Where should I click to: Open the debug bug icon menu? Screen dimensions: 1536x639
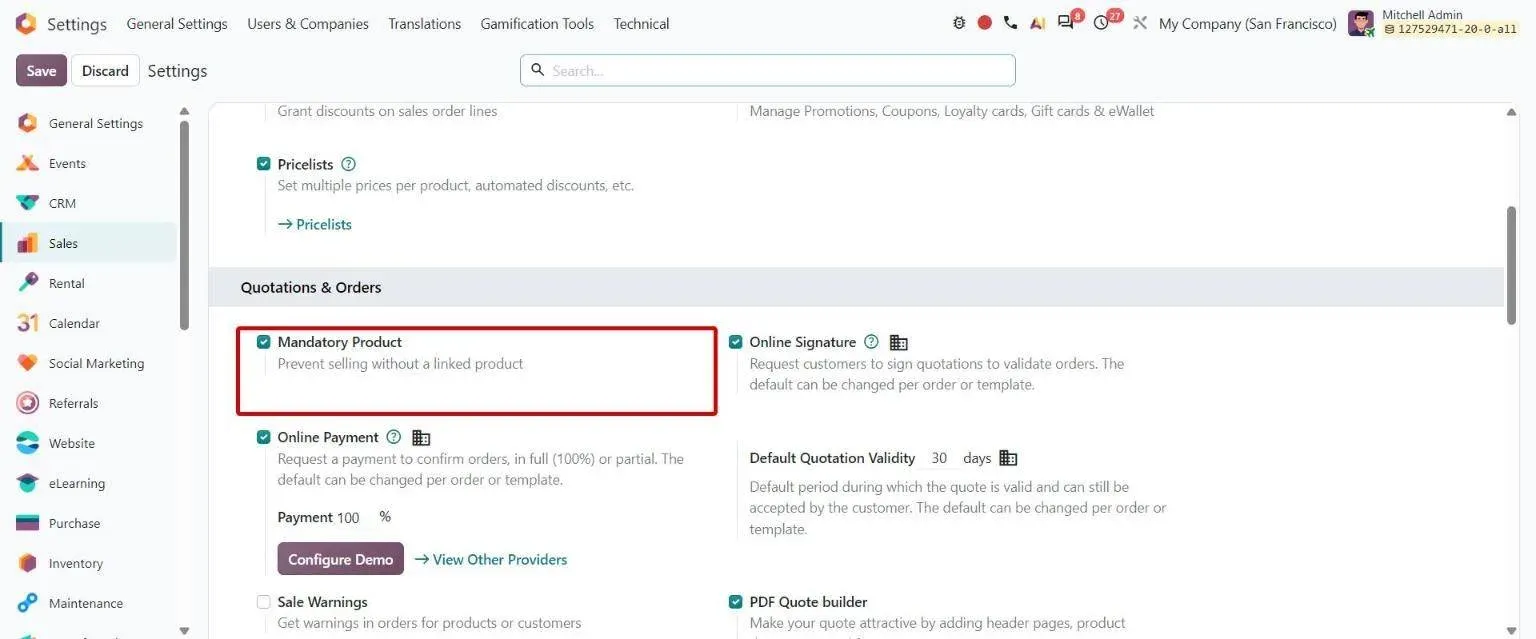(959, 23)
